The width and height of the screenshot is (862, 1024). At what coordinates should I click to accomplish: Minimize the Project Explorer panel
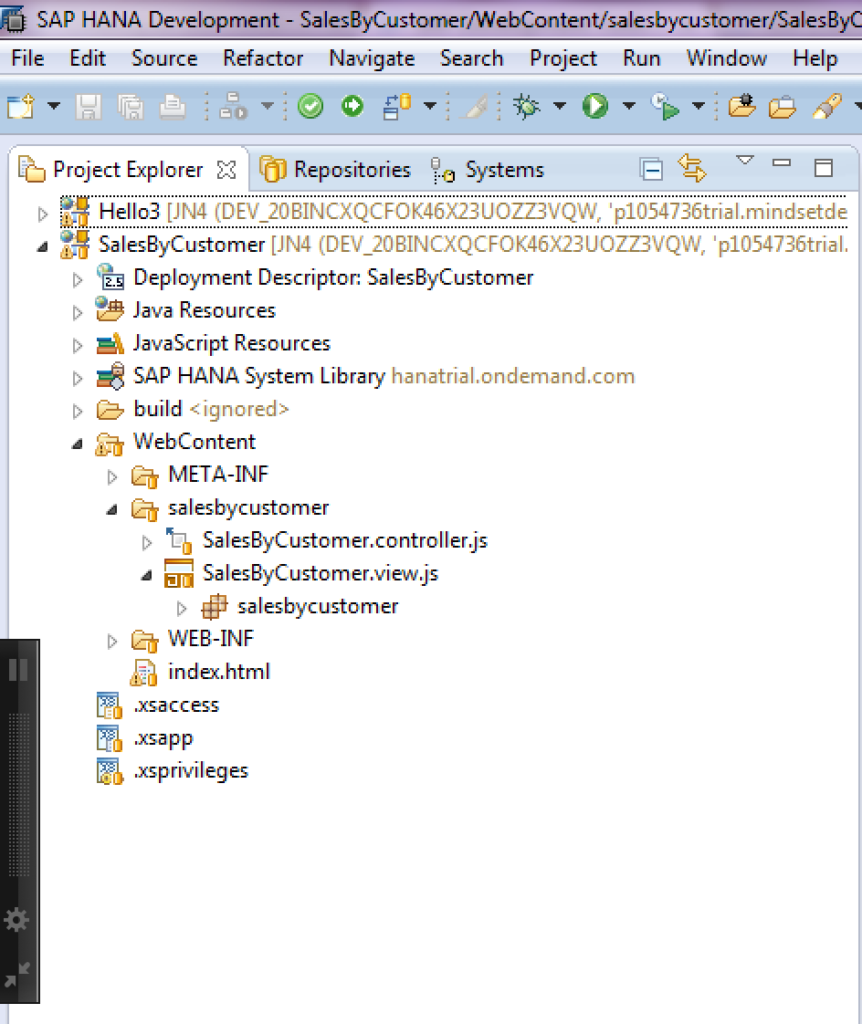[x=782, y=163]
